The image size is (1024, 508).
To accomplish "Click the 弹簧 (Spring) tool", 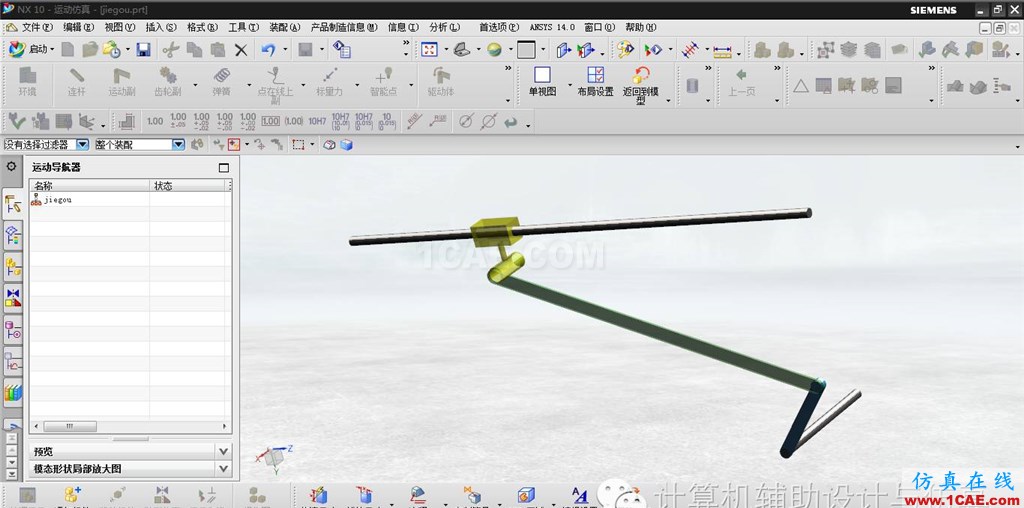I will (x=222, y=82).
